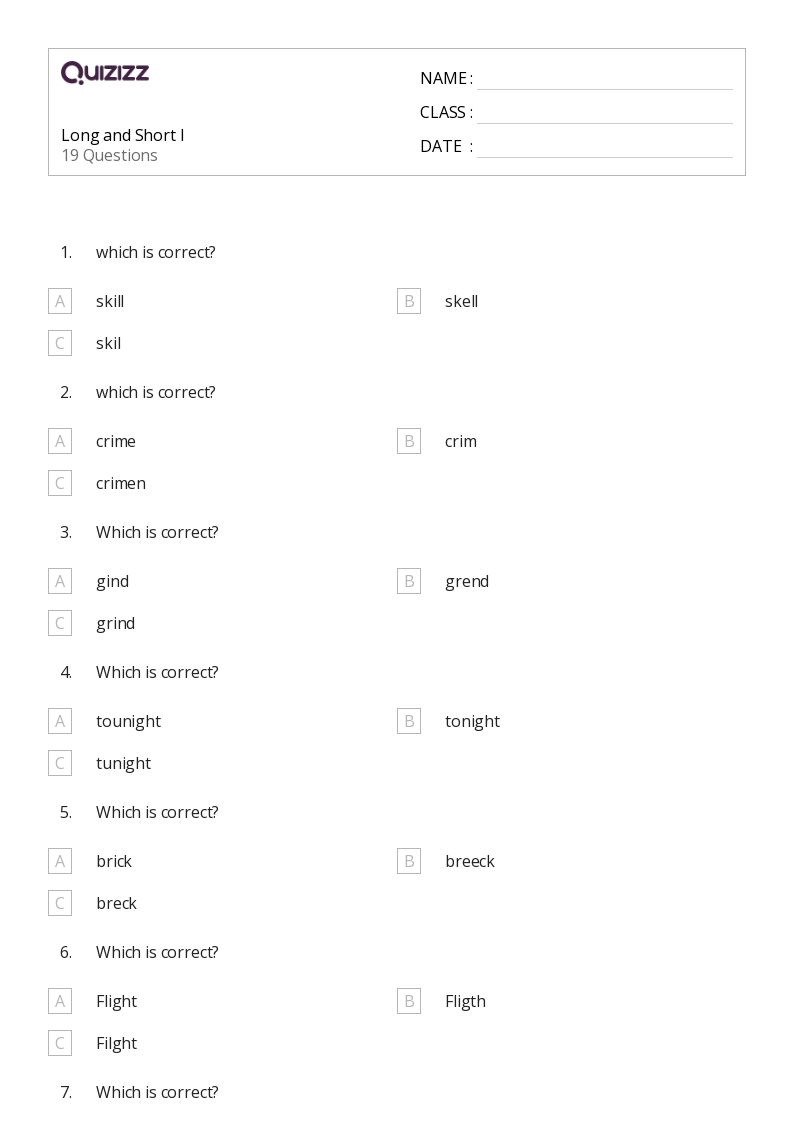Mark option C box for 'tunight'

(x=60, y=763)
